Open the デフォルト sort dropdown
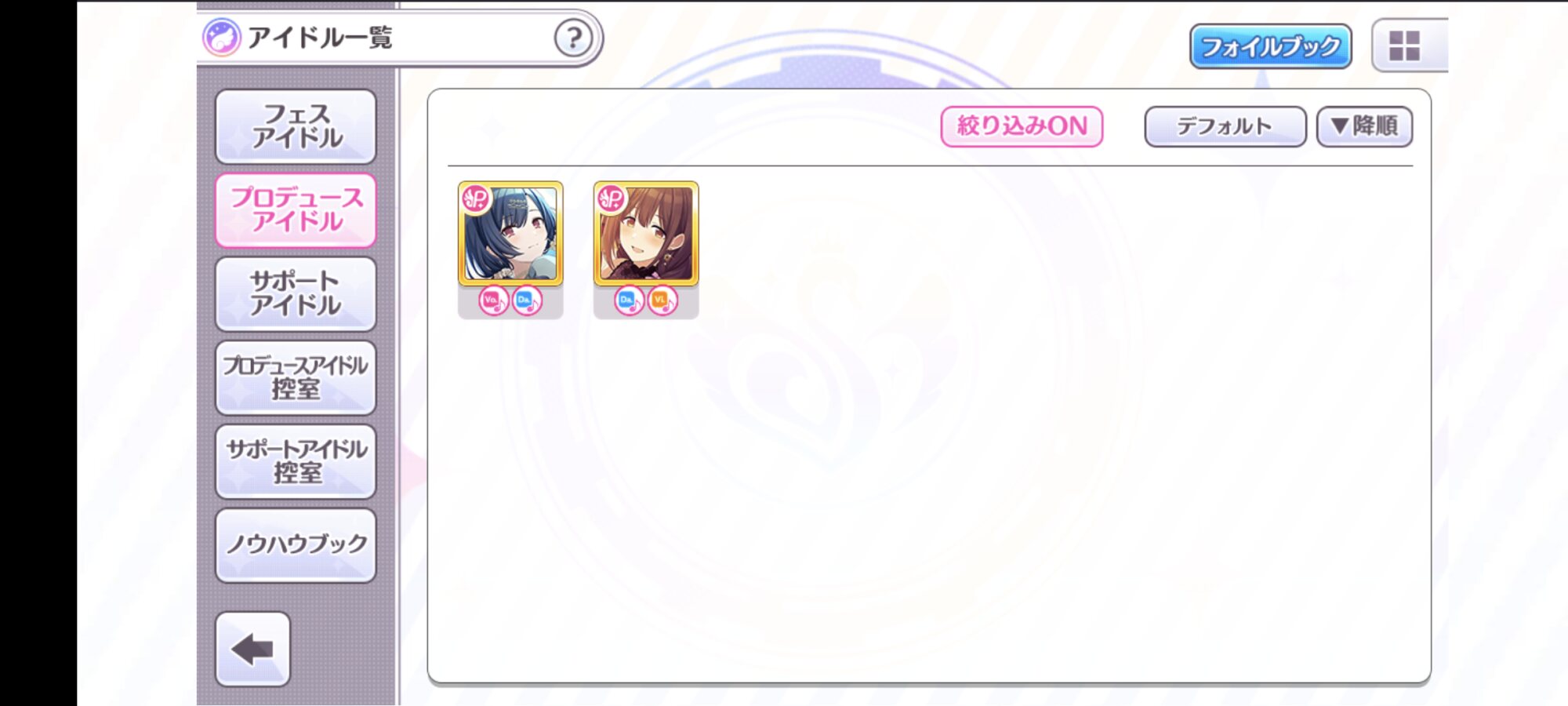 click(x=1225, y=126)
